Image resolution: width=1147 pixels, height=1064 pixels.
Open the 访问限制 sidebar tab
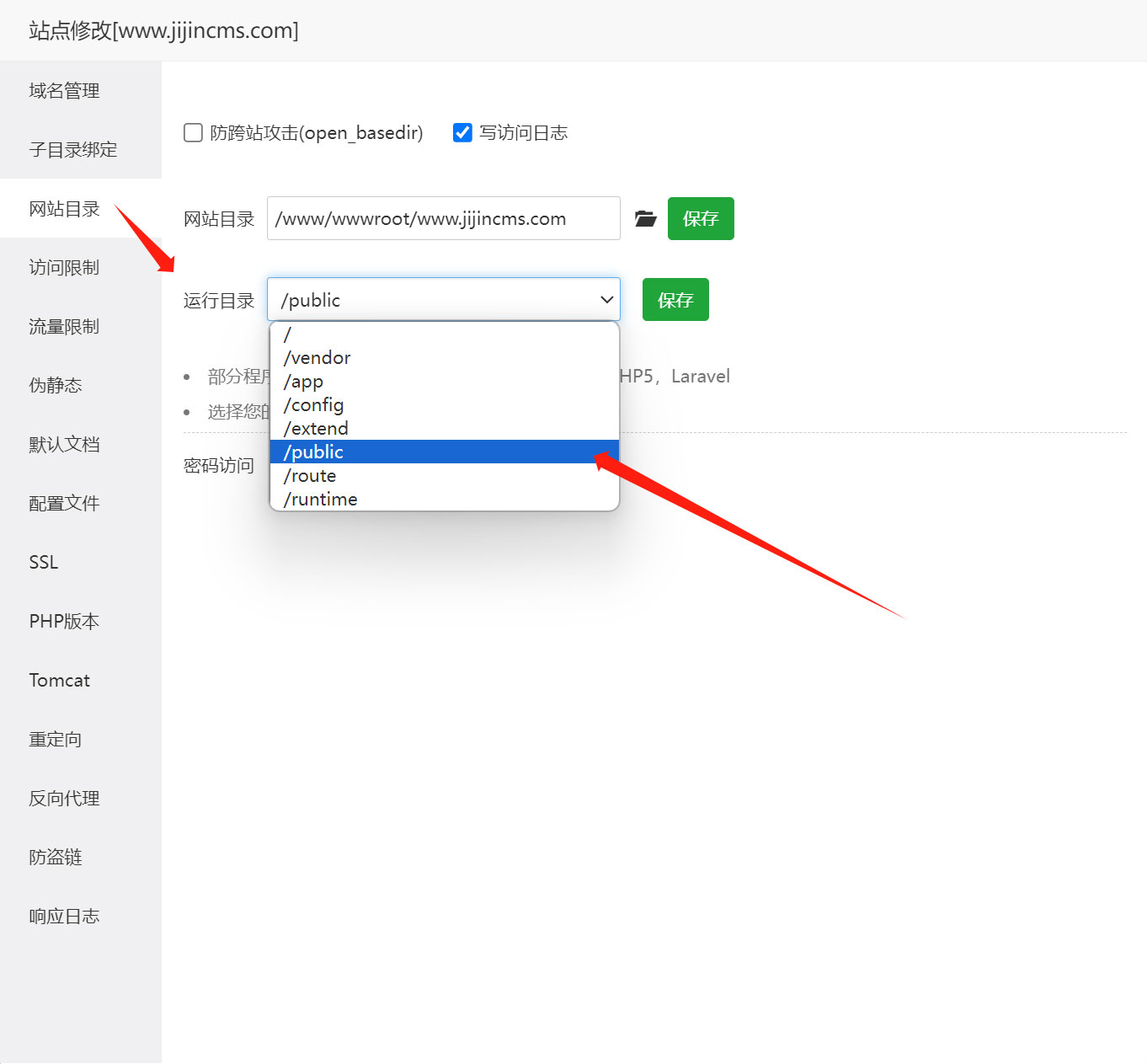pos(81,267)
